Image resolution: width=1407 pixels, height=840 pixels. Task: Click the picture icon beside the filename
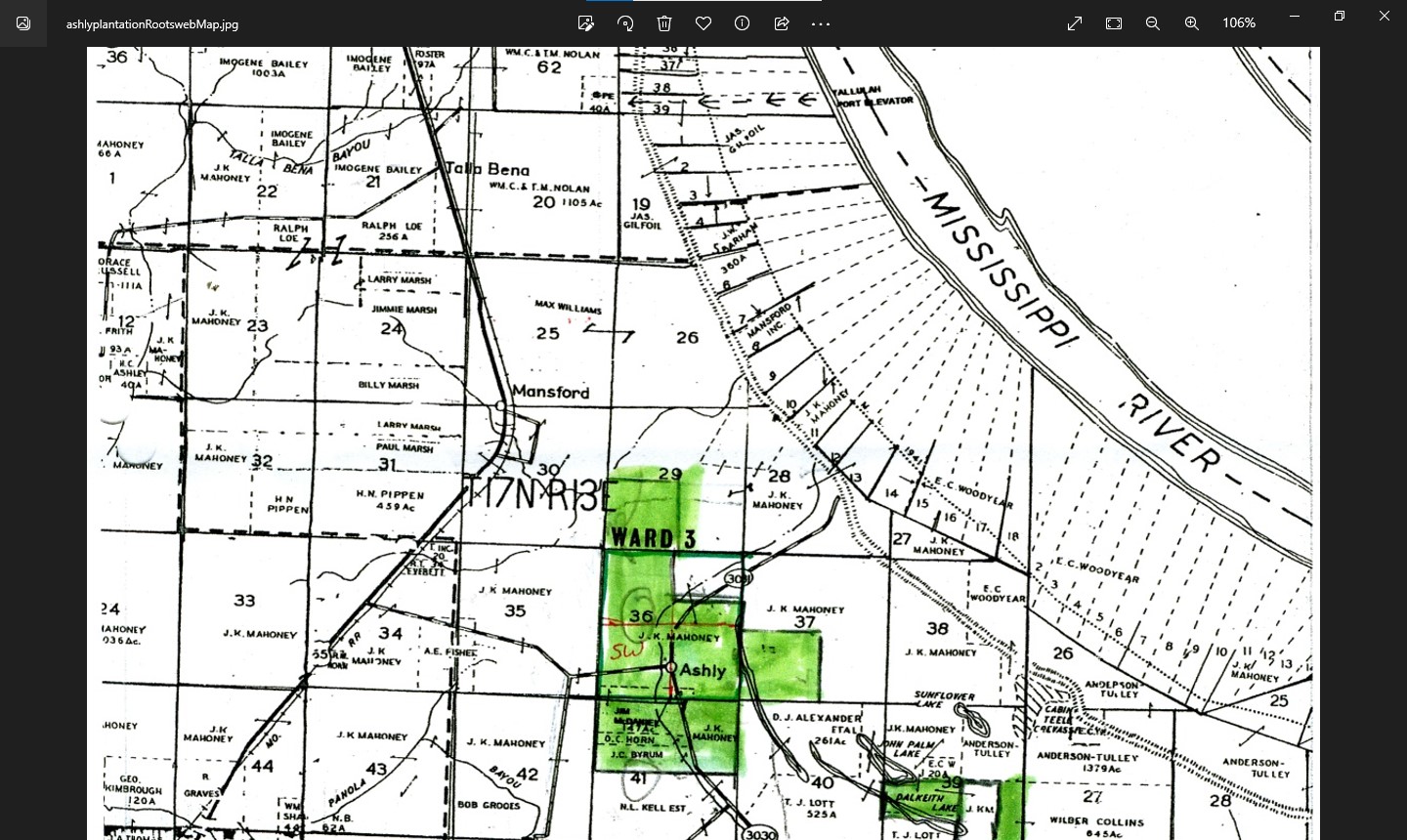point(23,23)
